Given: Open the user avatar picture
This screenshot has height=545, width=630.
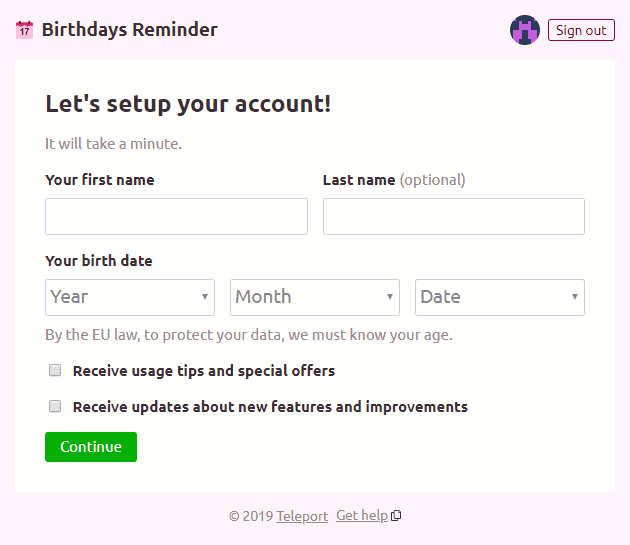Looking at the screenshot, I should [x=524, y=30].
